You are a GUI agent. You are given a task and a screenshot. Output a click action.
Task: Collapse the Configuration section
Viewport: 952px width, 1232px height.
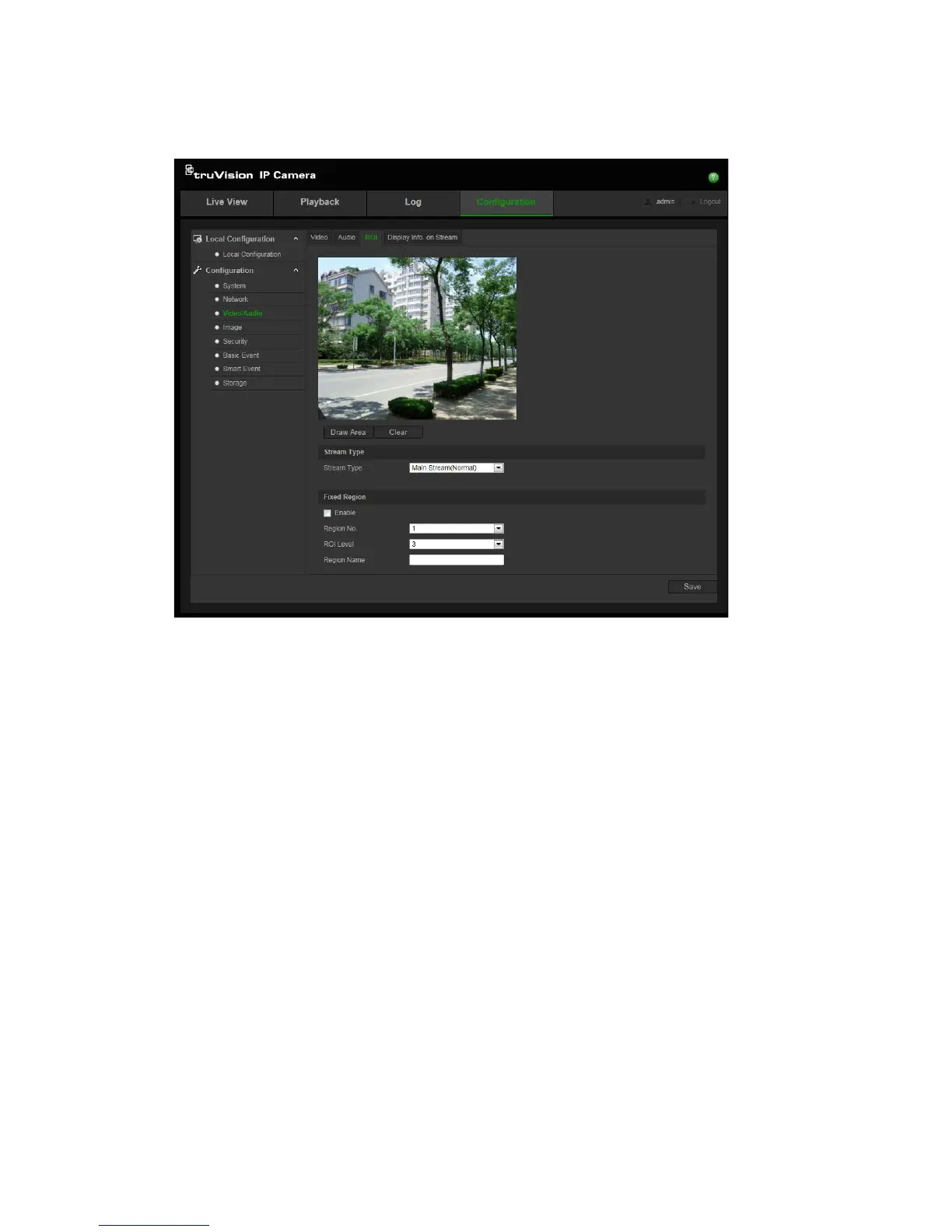click(296, 270)
